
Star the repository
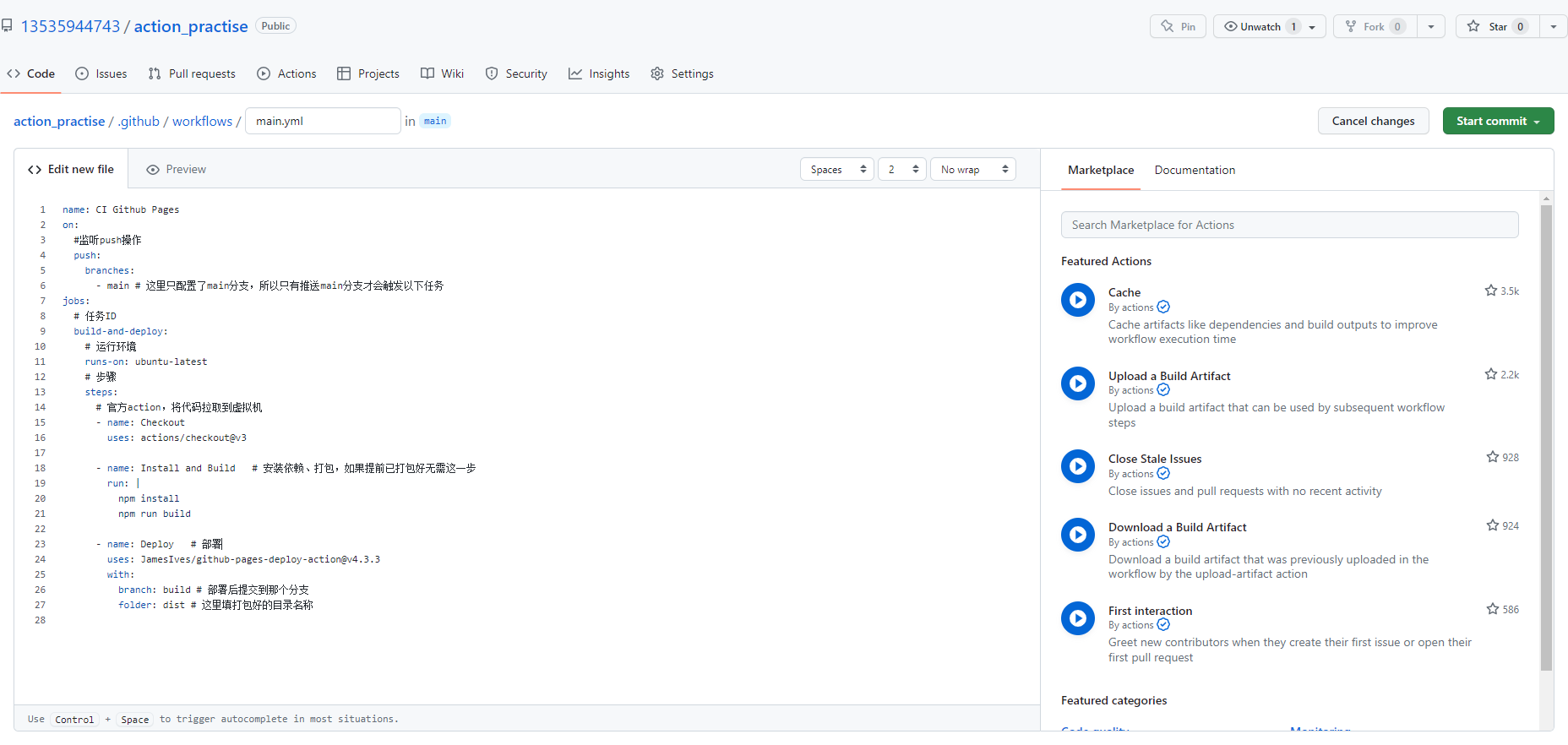(x=1497, y=26)
